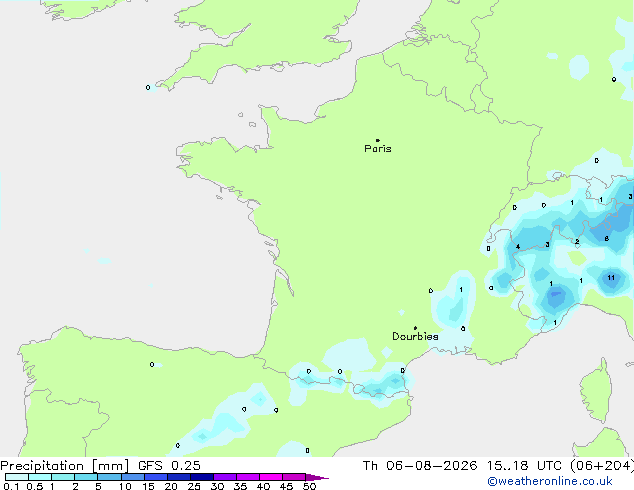Pick the 10–15 mm blue legend swatch
This screenshot has height=490, width=634.
132,477
